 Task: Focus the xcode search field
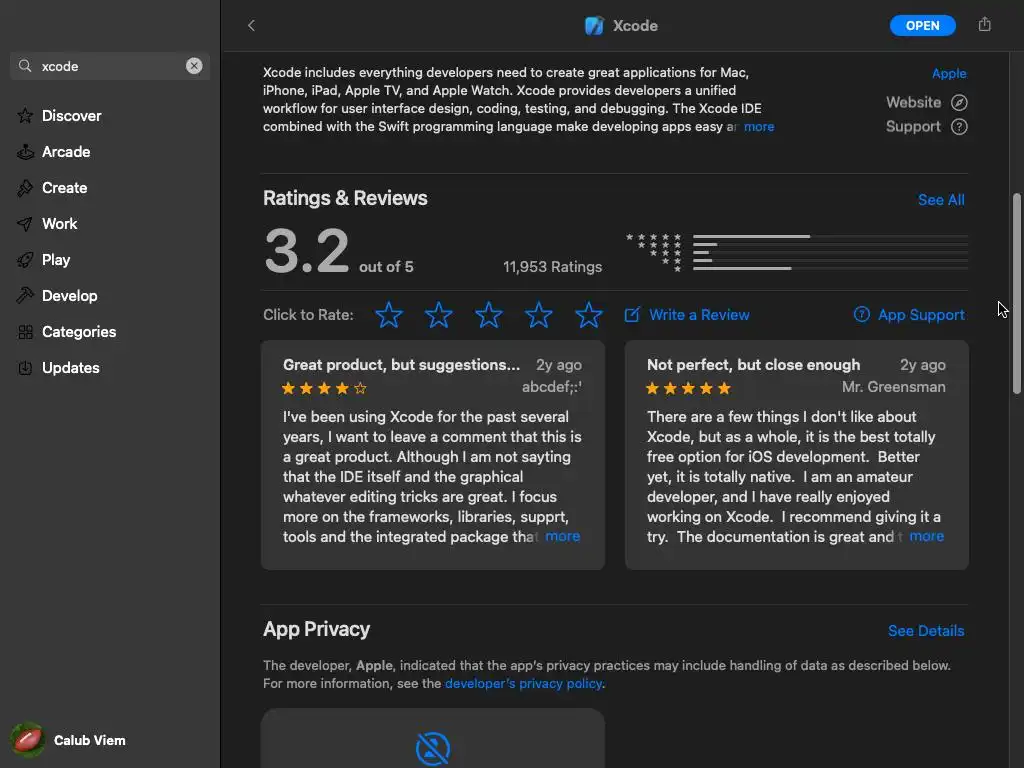[x=110, y=66]
